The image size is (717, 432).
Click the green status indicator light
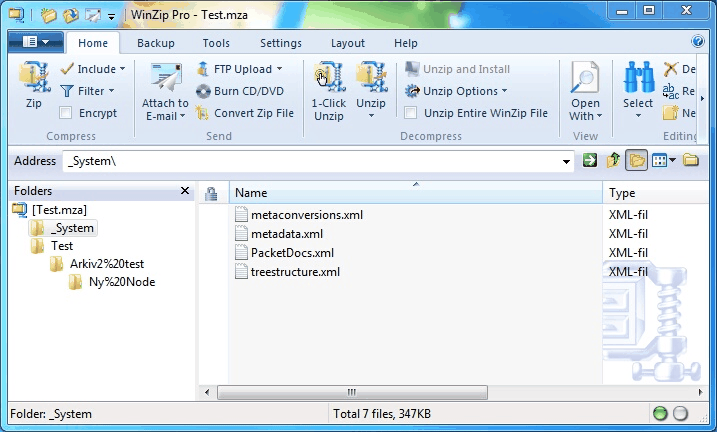pos(660,413)
